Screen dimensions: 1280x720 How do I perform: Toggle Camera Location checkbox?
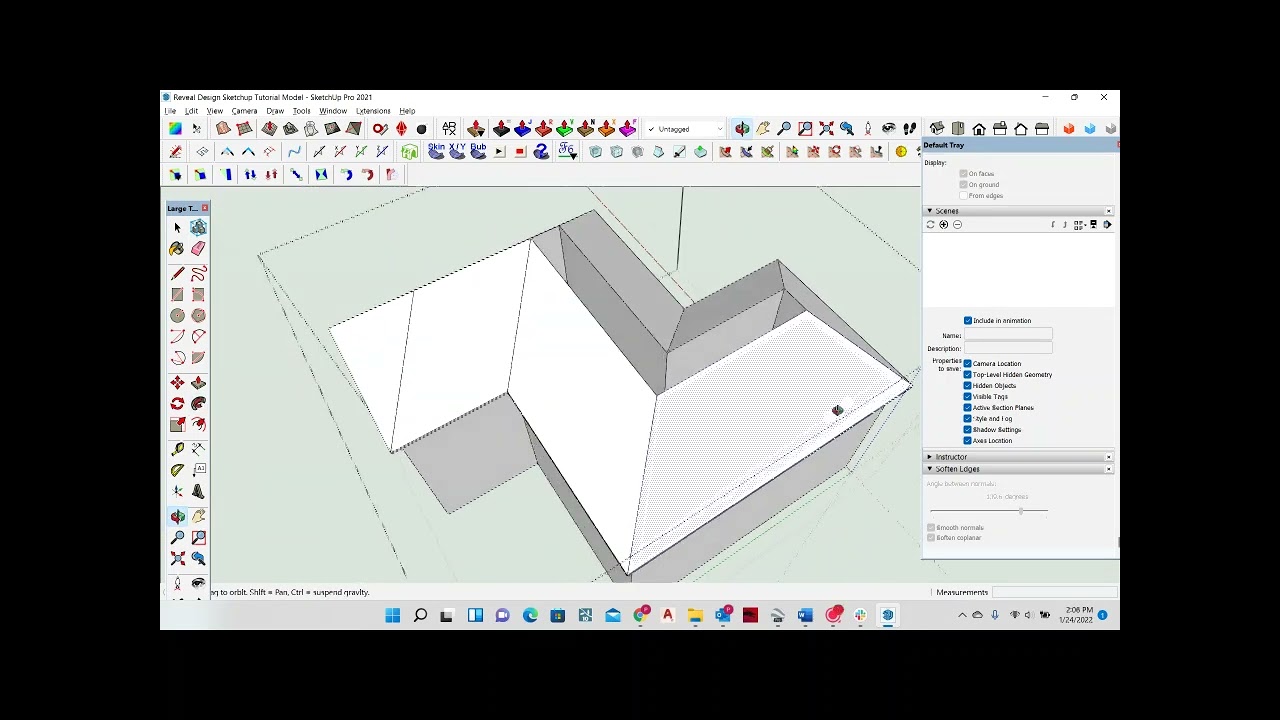(968, 364)
